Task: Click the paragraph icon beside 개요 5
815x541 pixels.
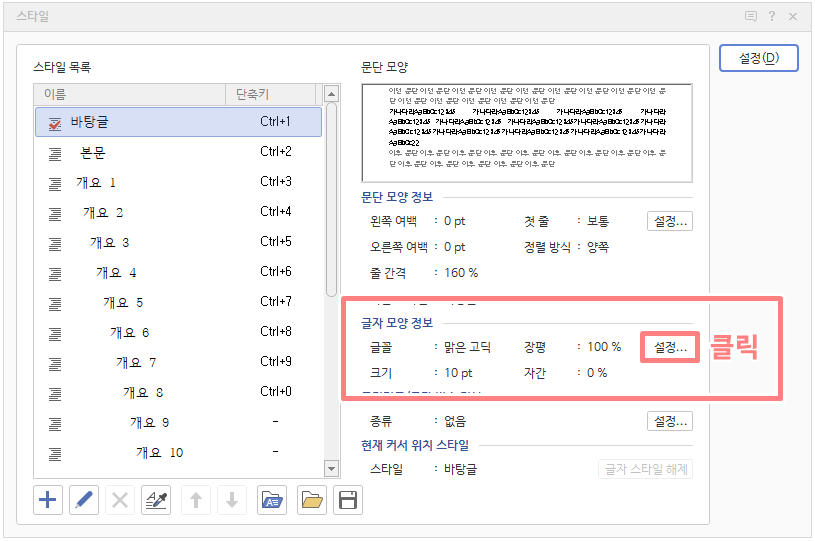Action: (55, 304)
